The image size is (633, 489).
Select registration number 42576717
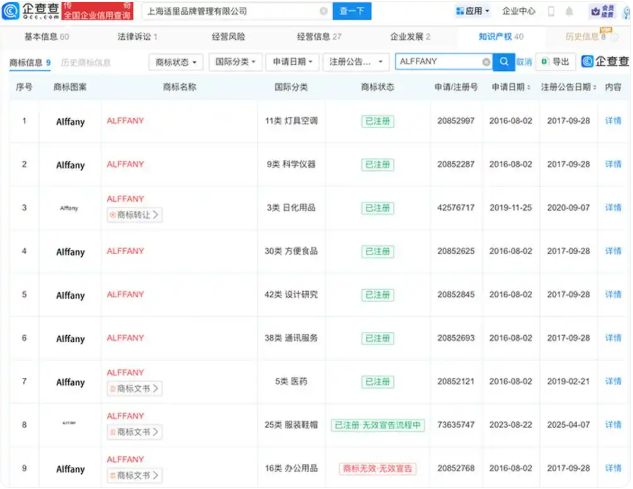(x=456, y=208)
